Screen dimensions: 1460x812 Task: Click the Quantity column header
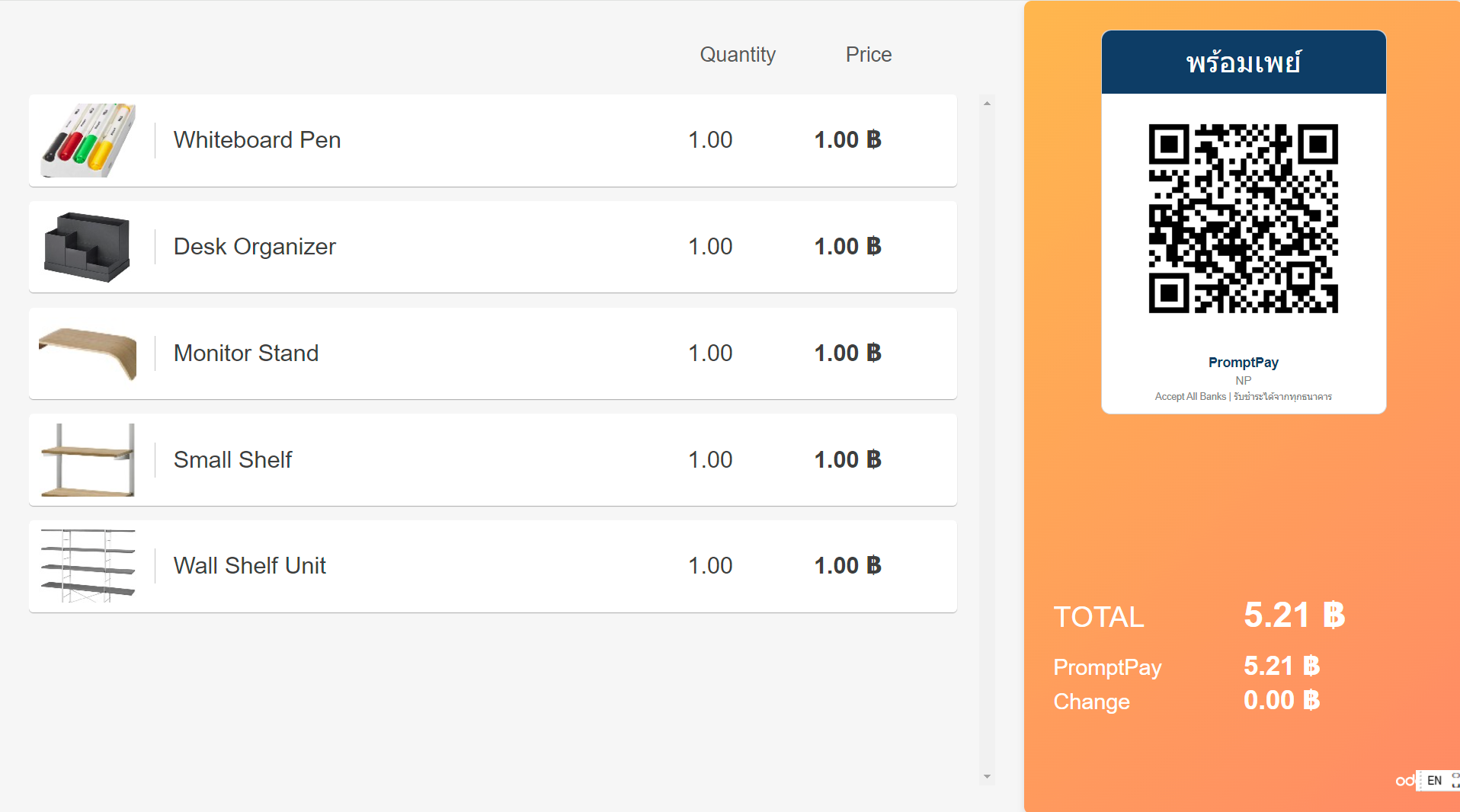(x=738, y=55)
